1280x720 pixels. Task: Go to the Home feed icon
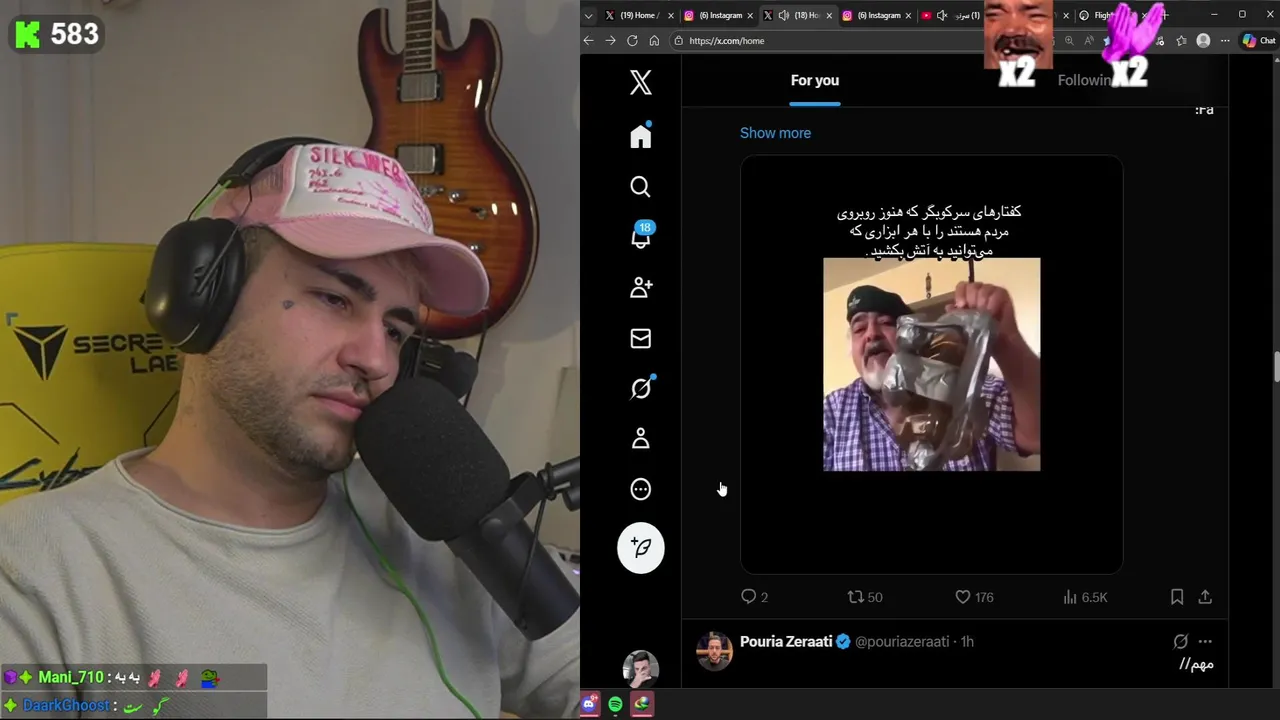[x=641, y=136]
